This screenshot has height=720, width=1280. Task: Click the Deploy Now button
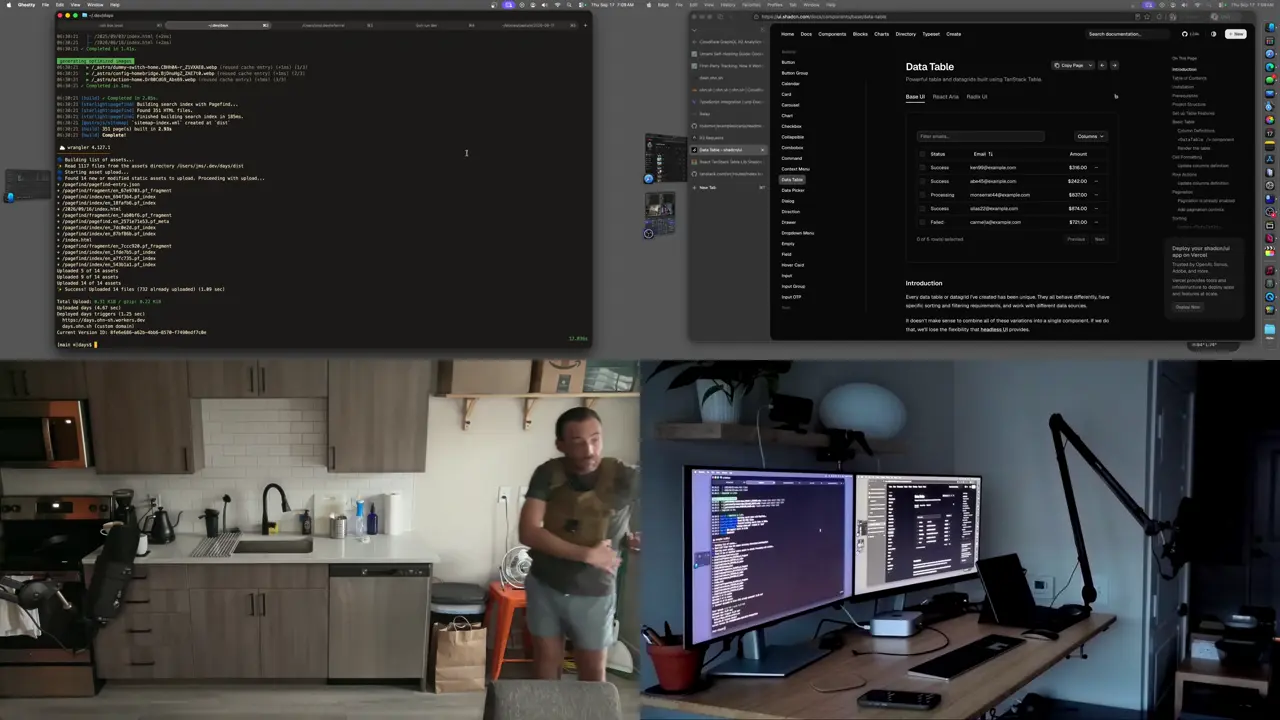(1188, 307)
